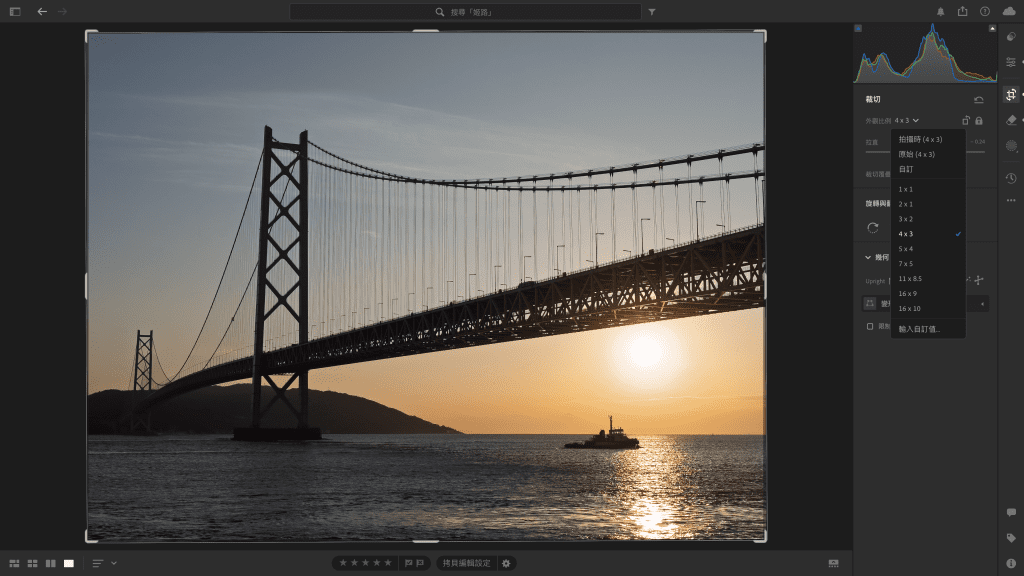1024x576 pixels.
Task: Expand the sort order dropdown arrow
Action: 114,563
